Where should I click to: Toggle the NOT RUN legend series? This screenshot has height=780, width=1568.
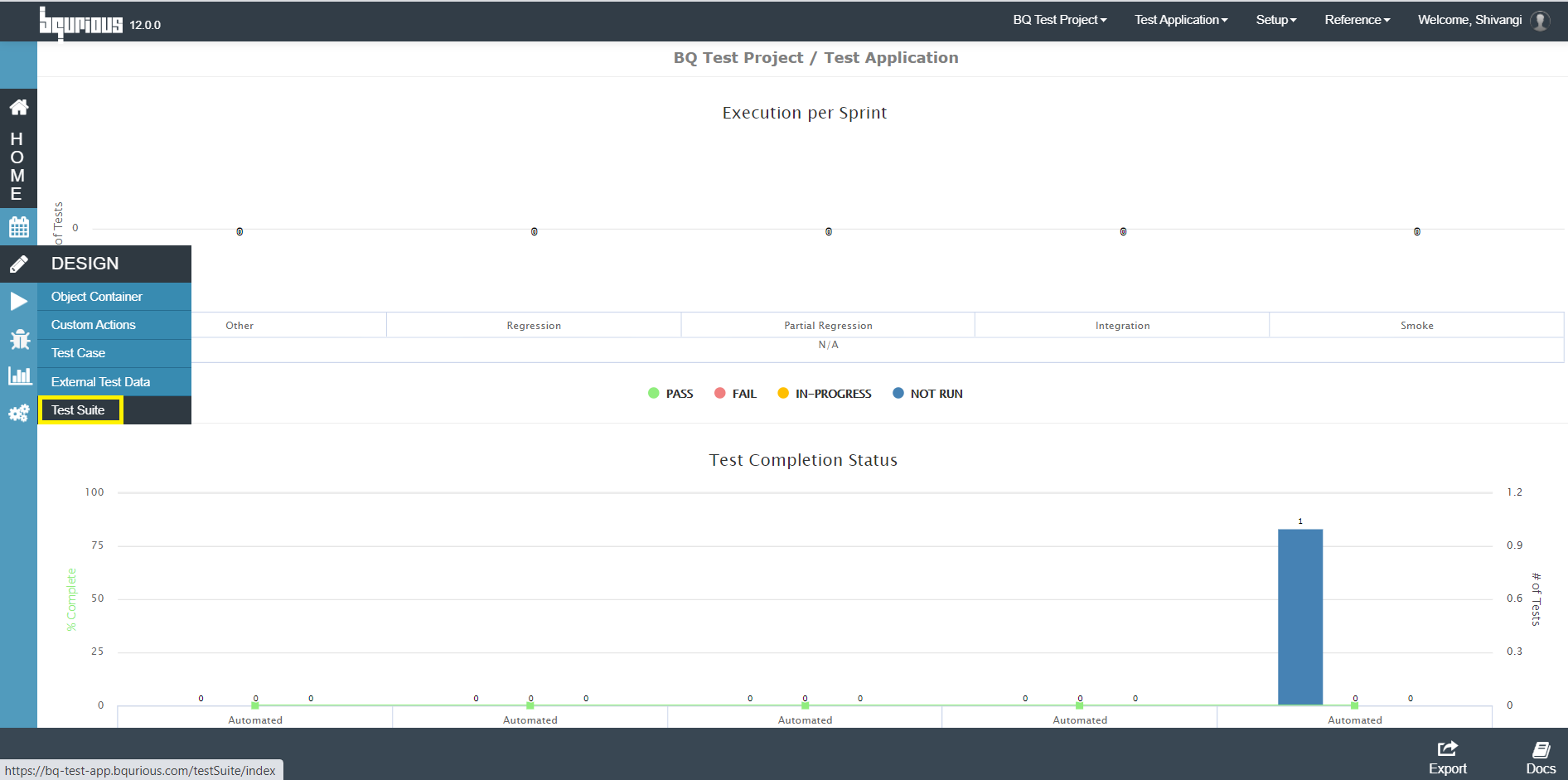pos(927,394)
